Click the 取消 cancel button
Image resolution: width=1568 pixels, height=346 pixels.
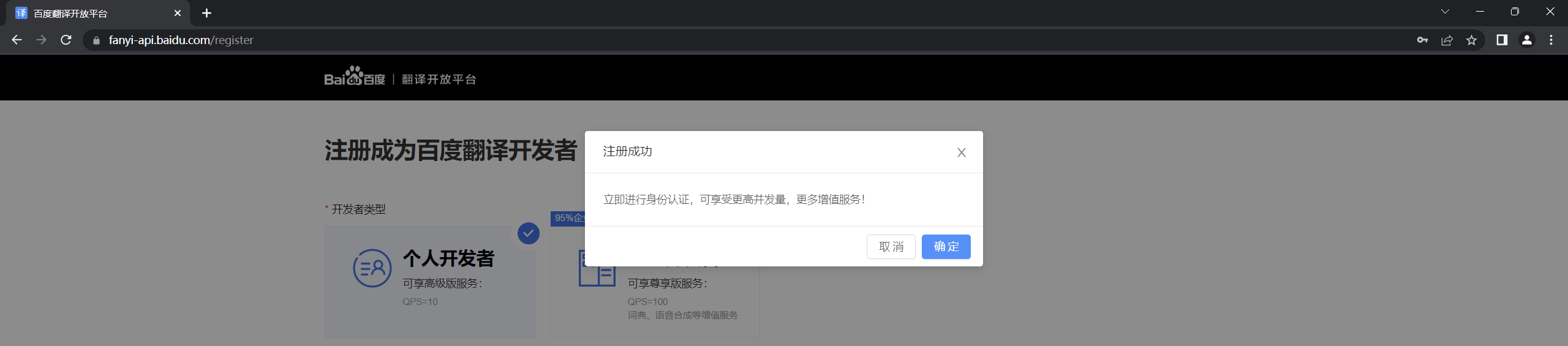coord(891,247)
